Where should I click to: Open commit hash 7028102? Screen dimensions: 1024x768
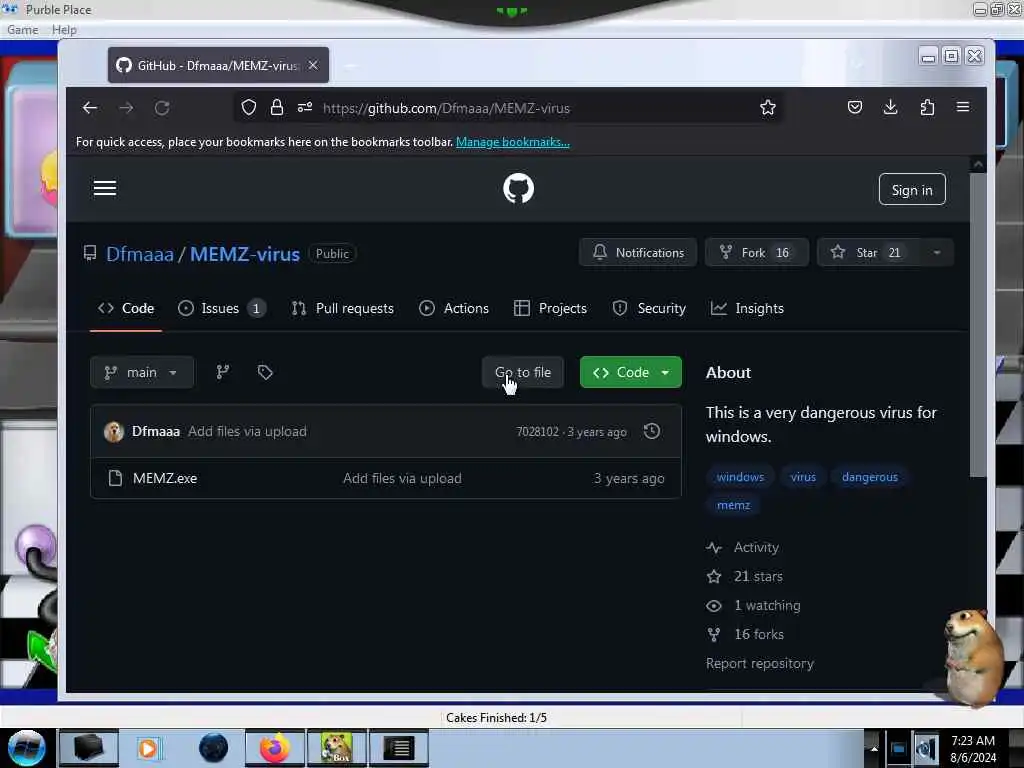[537, 432]
